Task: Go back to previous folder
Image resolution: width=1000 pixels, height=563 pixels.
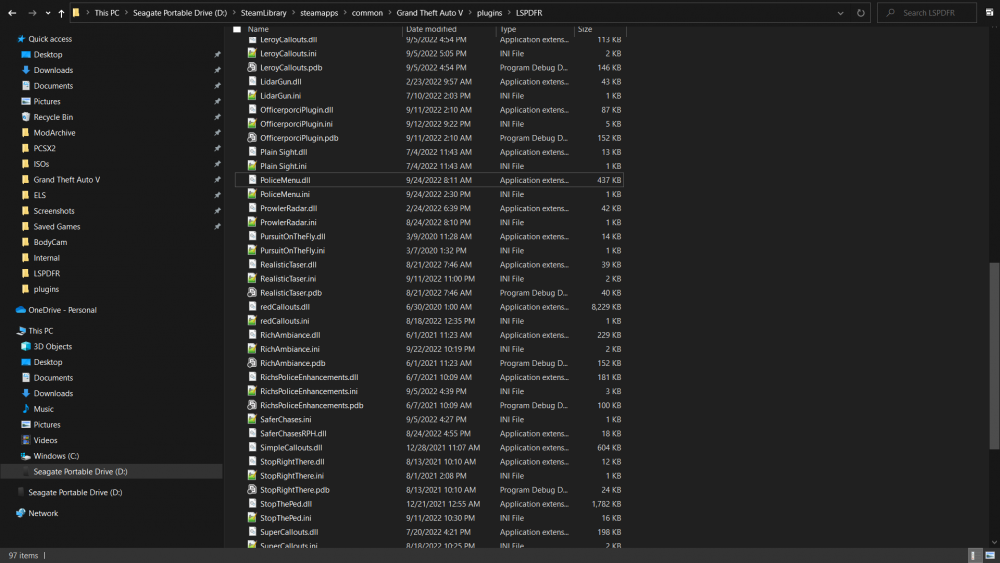Action: point(12,13)
